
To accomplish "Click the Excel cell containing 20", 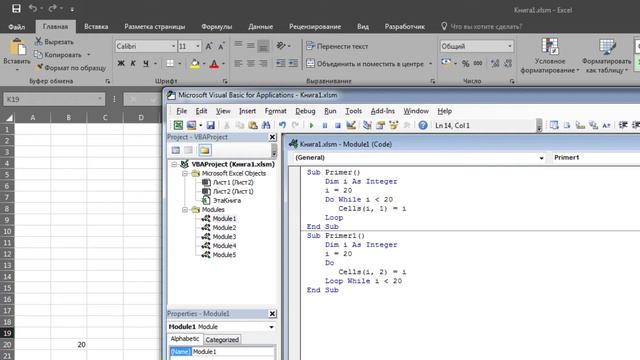I will 69,344.
